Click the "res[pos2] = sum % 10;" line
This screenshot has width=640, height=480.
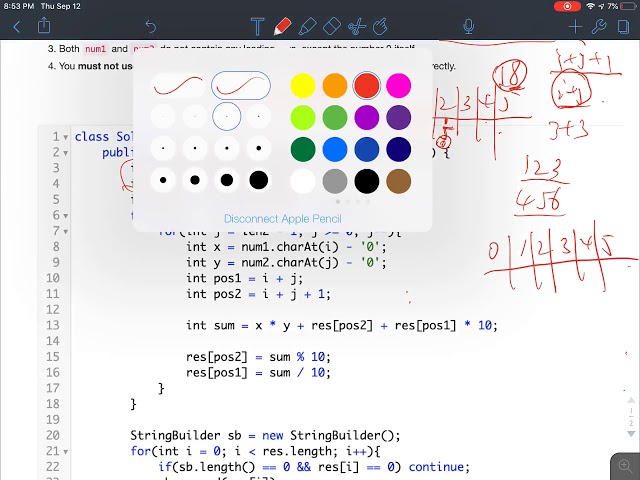pyautogui.click(x=258, y=357)
